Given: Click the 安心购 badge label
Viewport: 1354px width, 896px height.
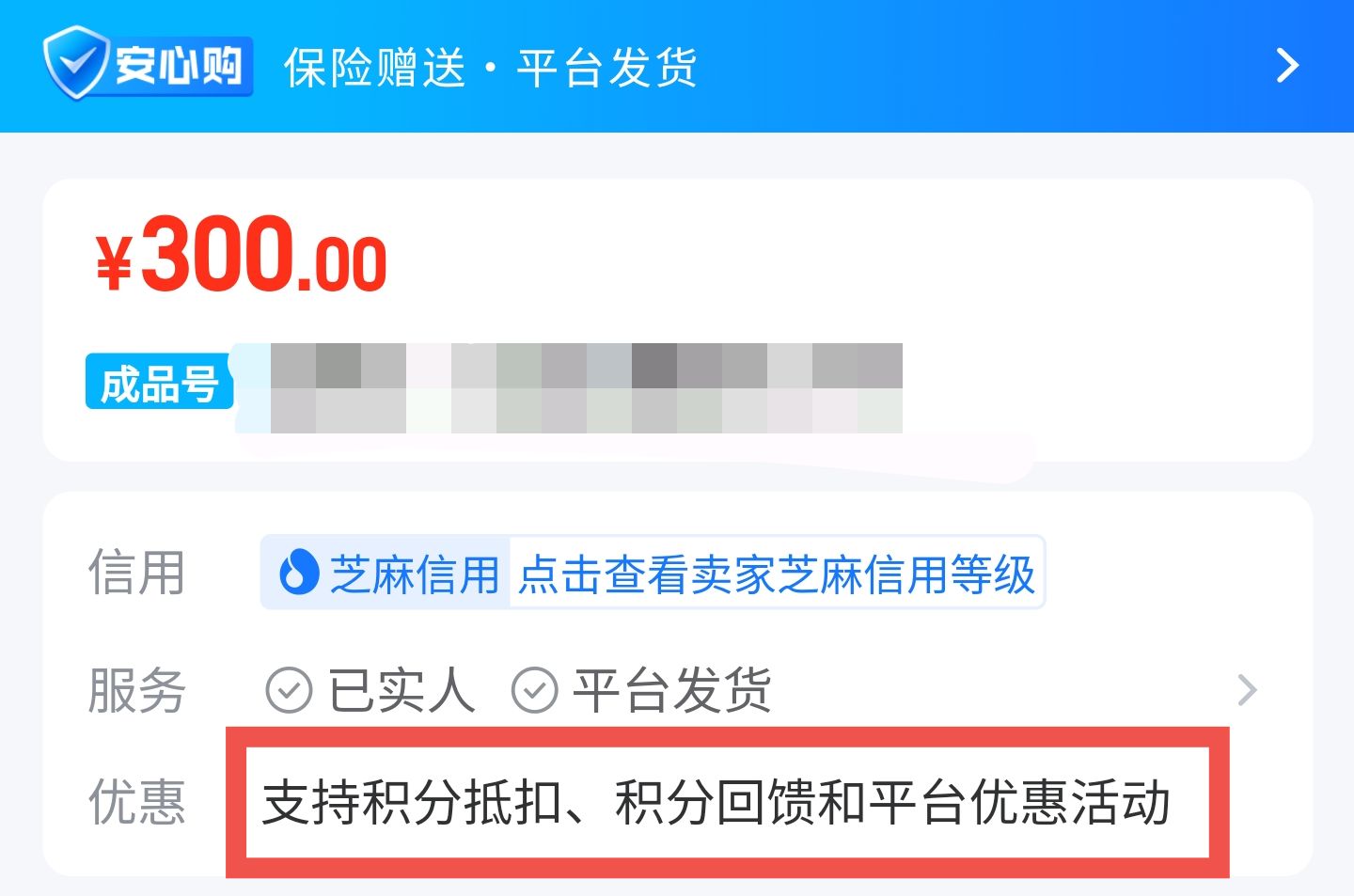Looking at the screenshot, I should click(178, 66).
